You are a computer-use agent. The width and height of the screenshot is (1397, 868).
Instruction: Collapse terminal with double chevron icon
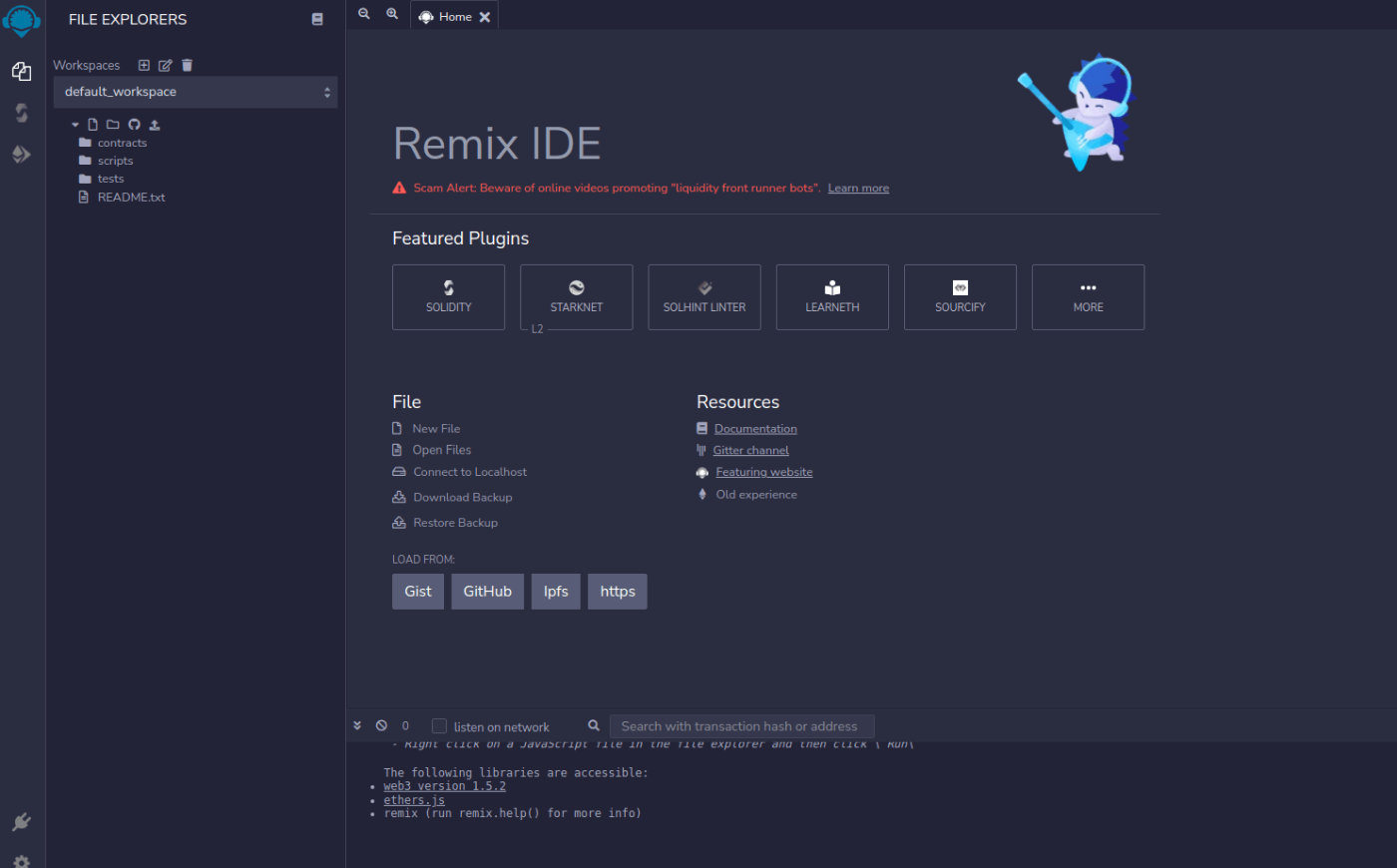[357, 725]
